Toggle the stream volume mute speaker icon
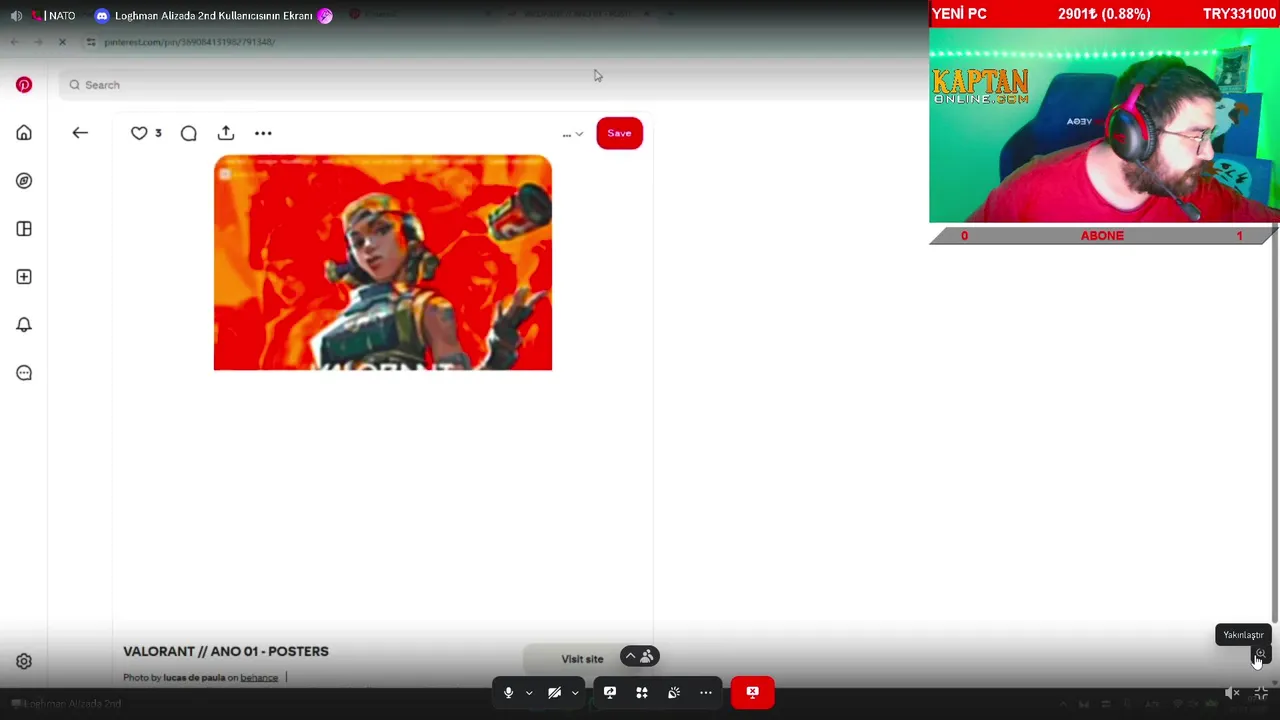This screenshot has height=720, width=1280. coord(1232,693)
